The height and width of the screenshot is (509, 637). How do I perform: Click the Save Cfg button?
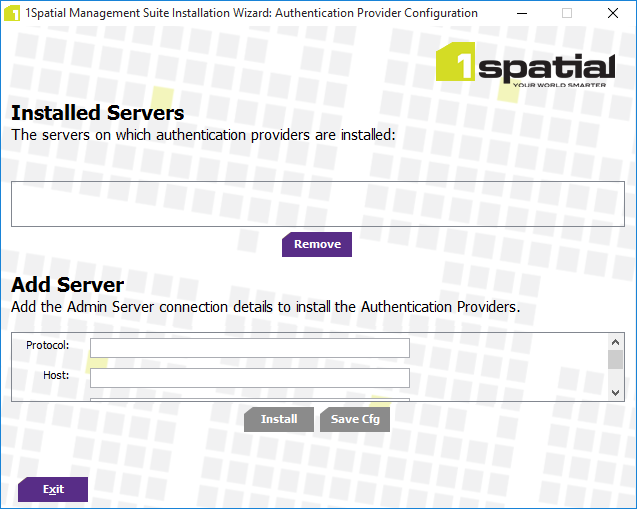pos(355,420)
